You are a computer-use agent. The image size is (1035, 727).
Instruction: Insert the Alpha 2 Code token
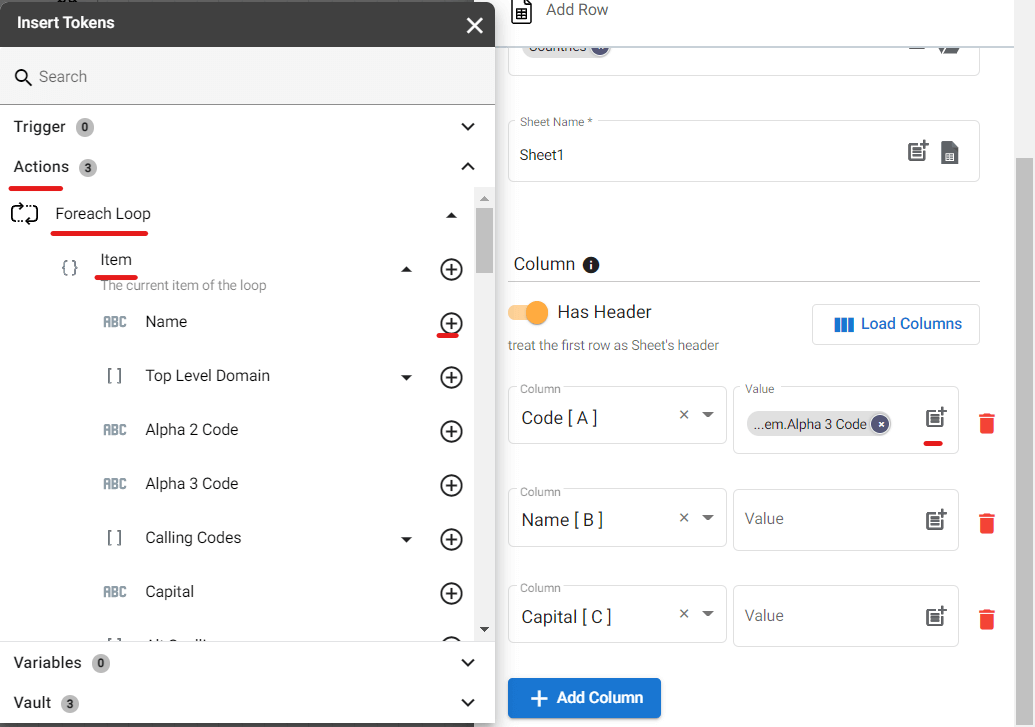[451, 431]
